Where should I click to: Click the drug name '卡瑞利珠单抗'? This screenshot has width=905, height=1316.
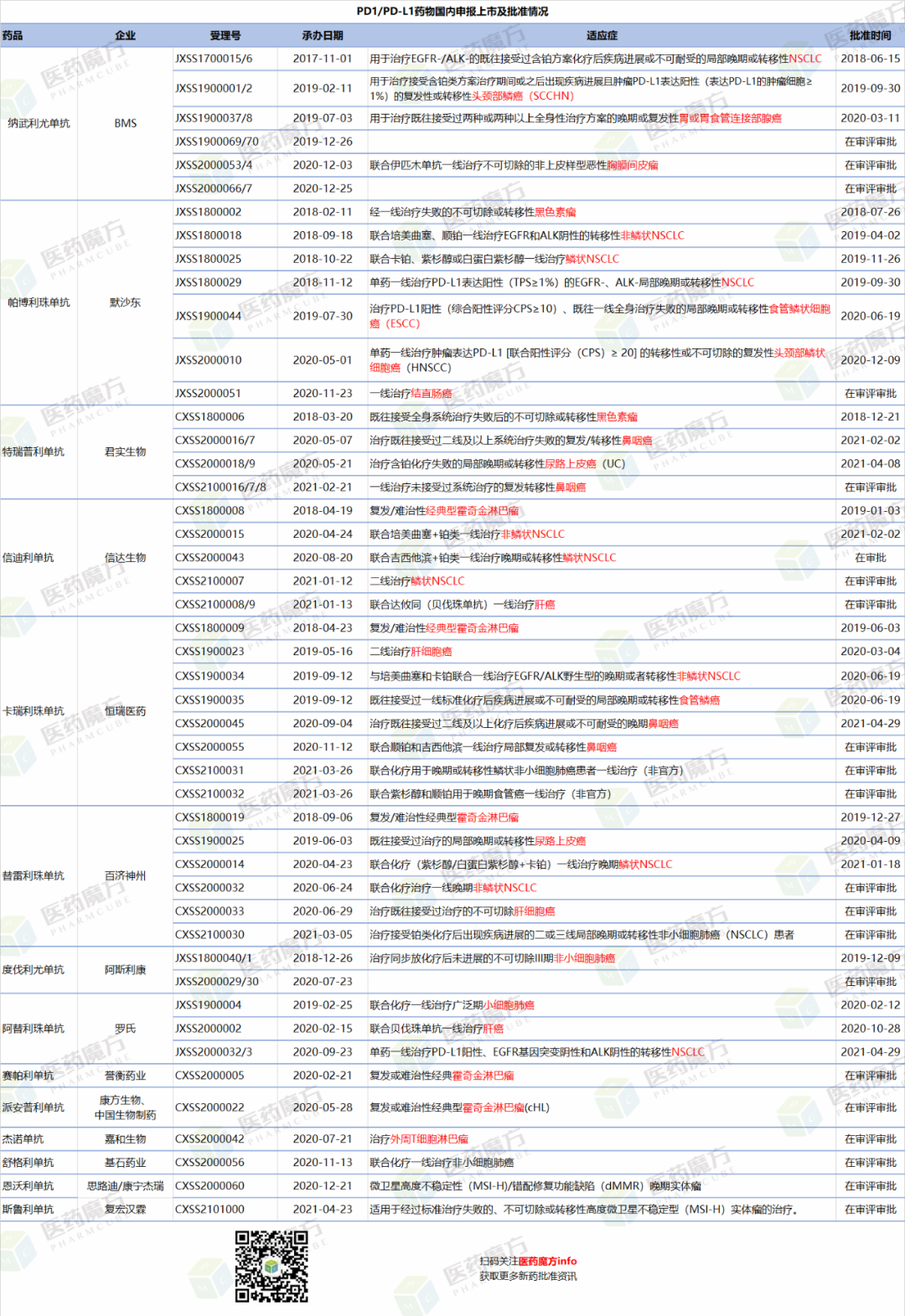tap(34, 710)
